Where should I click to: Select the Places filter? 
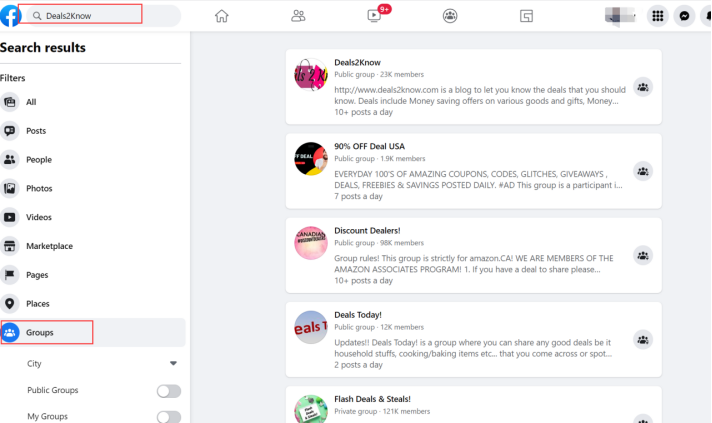click(93, 304)
